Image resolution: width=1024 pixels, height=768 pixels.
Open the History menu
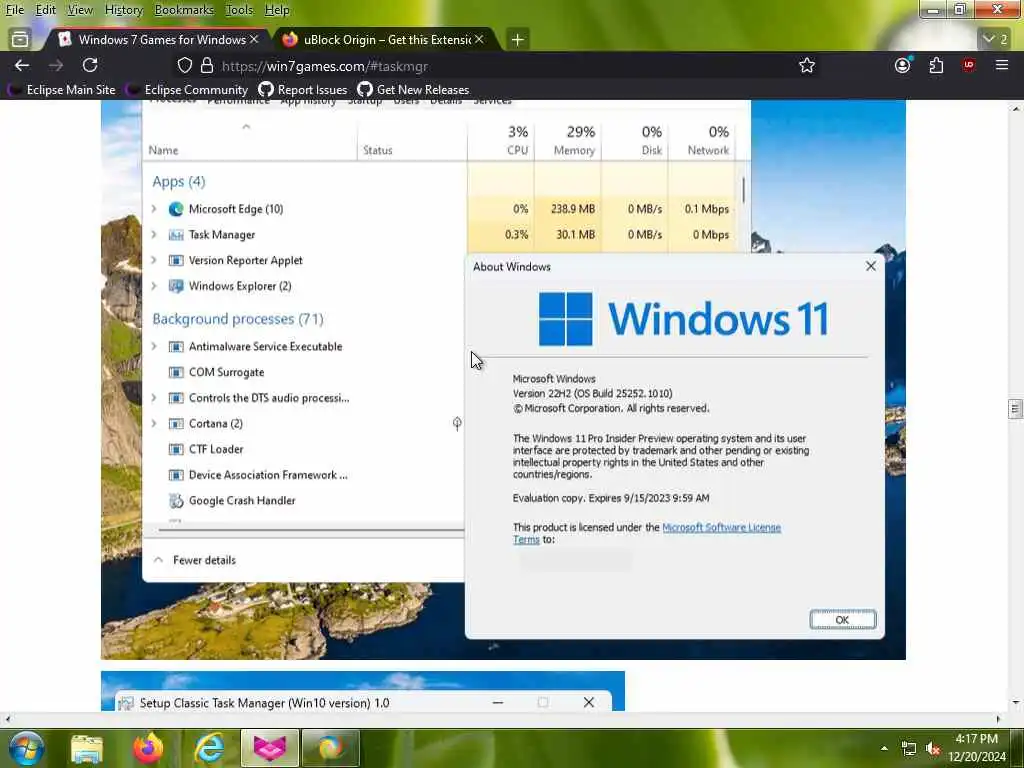[124, 10]
